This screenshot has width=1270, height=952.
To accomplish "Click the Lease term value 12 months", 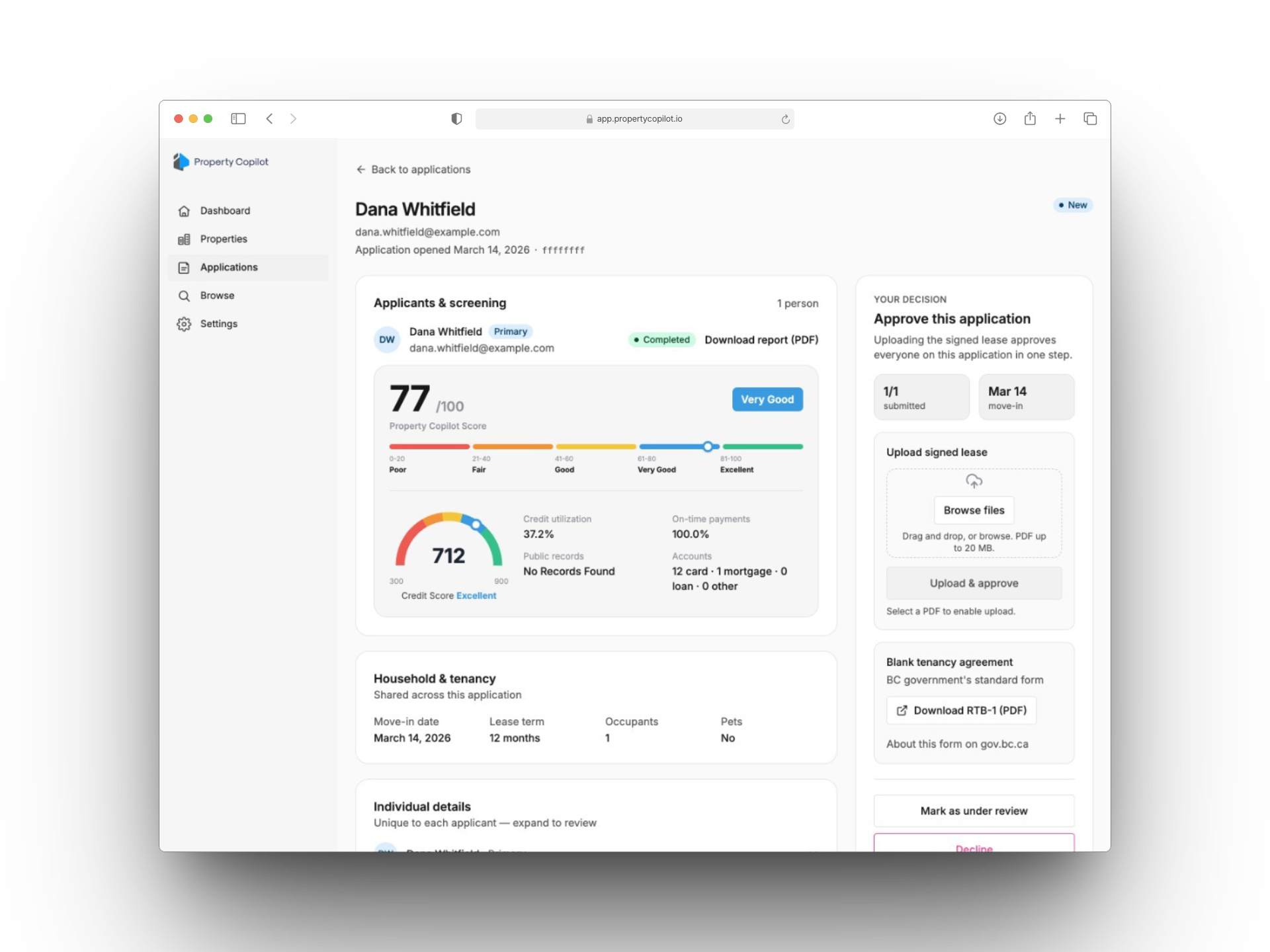I will point(515,738).
